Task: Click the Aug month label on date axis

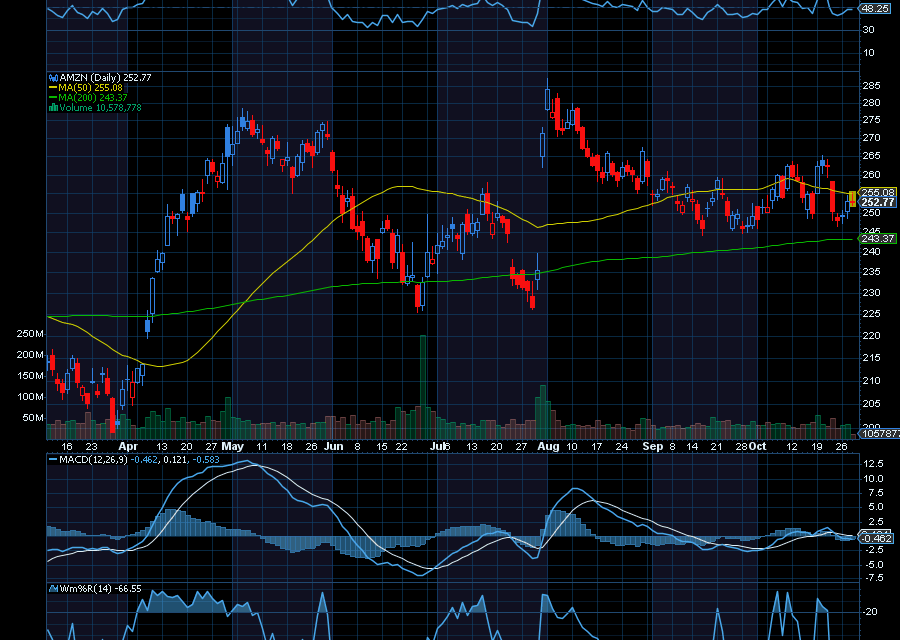Action: (548, 447)
